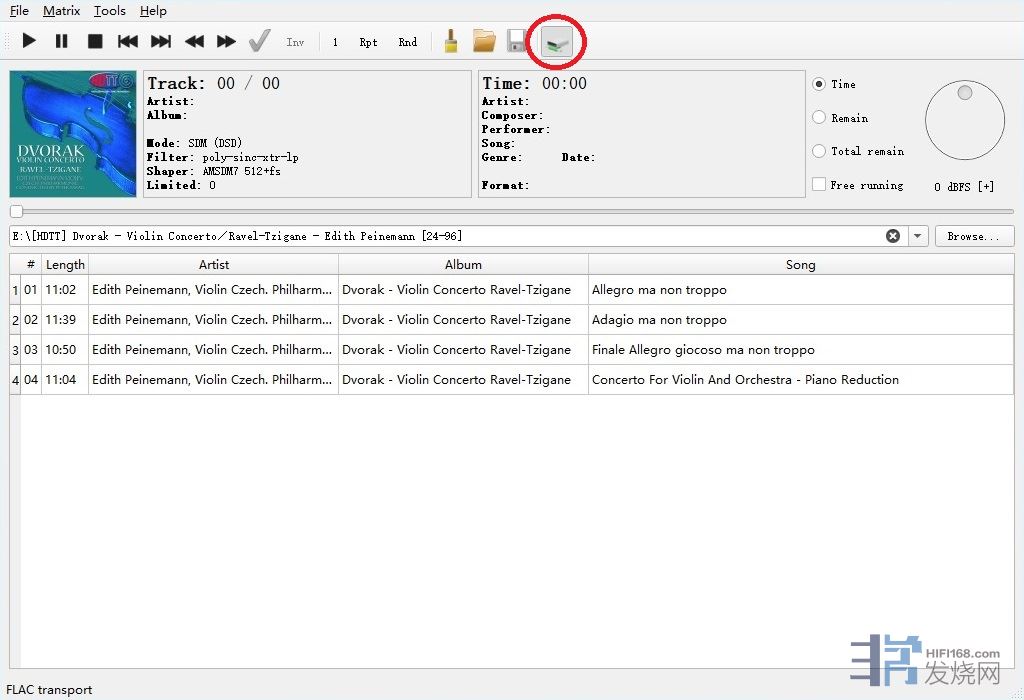1024x700 pixels.
Task: Toggle the Rpt repeat button
Action: pyautogui.click(x=369, y=42)
